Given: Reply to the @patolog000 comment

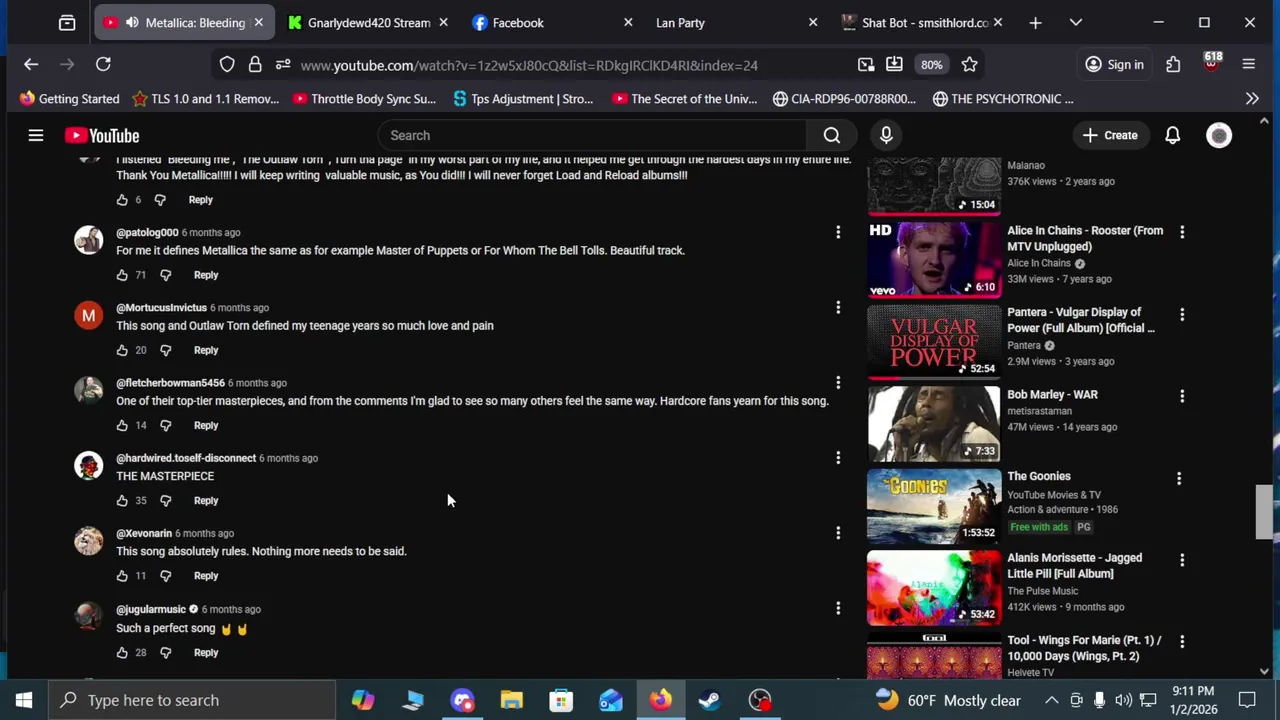Looking at the screenshot, I should coord(206,275).
